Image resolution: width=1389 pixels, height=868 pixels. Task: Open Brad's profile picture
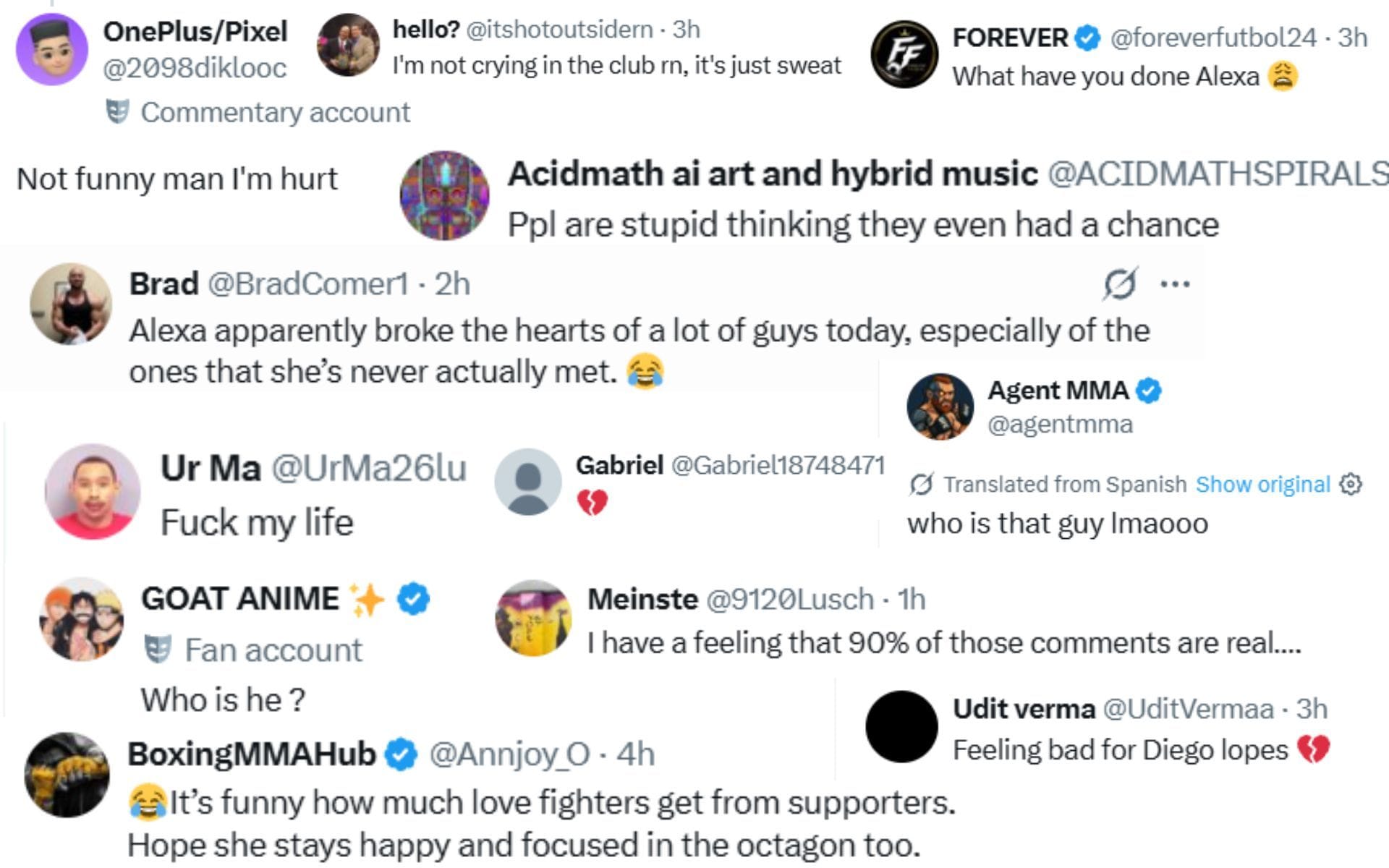71,304
